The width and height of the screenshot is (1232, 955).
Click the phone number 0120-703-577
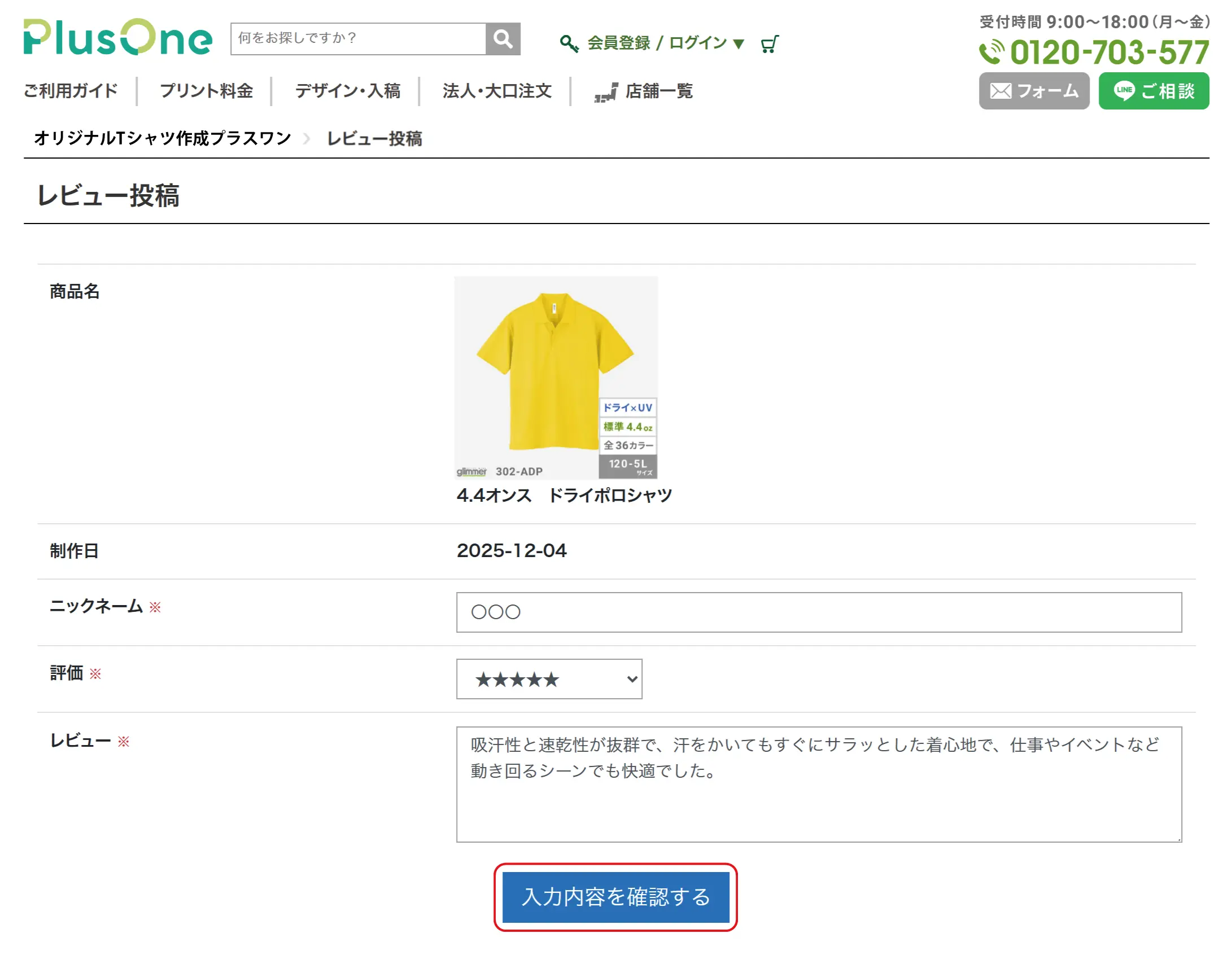[x=1094, y=52]
